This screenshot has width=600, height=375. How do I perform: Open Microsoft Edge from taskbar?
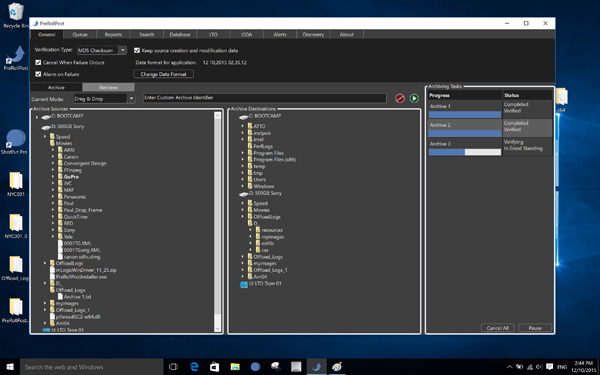pos(194,367)
